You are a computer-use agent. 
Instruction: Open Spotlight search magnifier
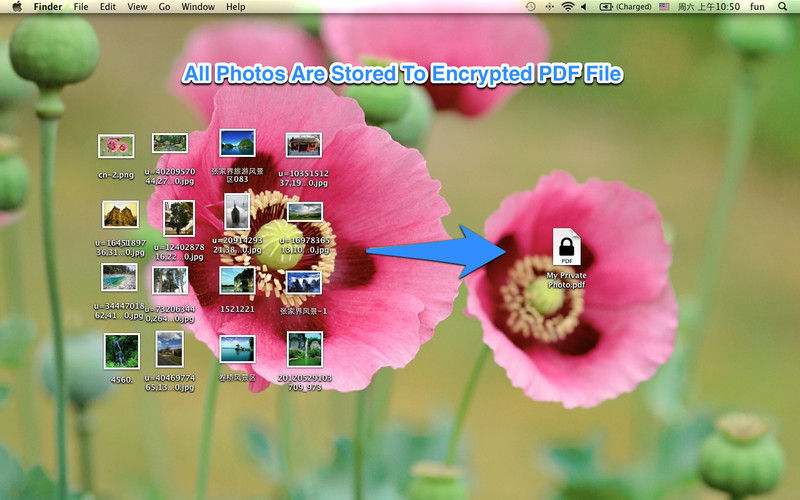(x=783, y=7)
